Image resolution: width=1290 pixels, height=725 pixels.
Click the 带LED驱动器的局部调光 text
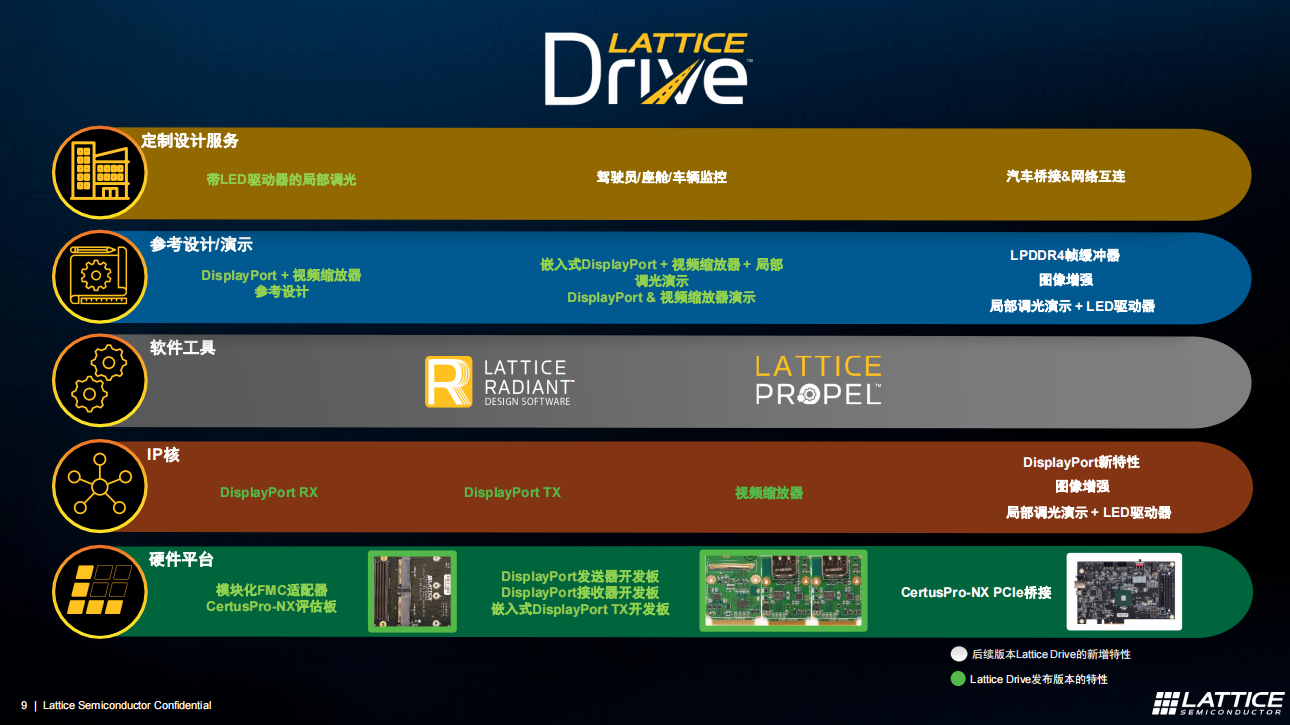point(281,180)
